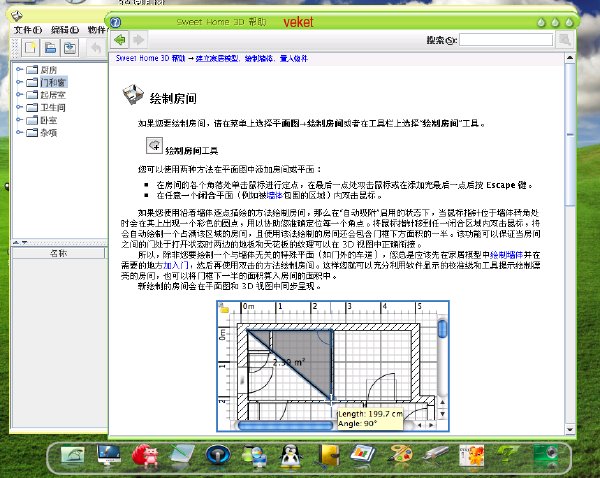Open the Sweet Home 3D 帮助 breadcrumb link
The height and width of the screenshot is (478, 600).
[x=150, y=58]
